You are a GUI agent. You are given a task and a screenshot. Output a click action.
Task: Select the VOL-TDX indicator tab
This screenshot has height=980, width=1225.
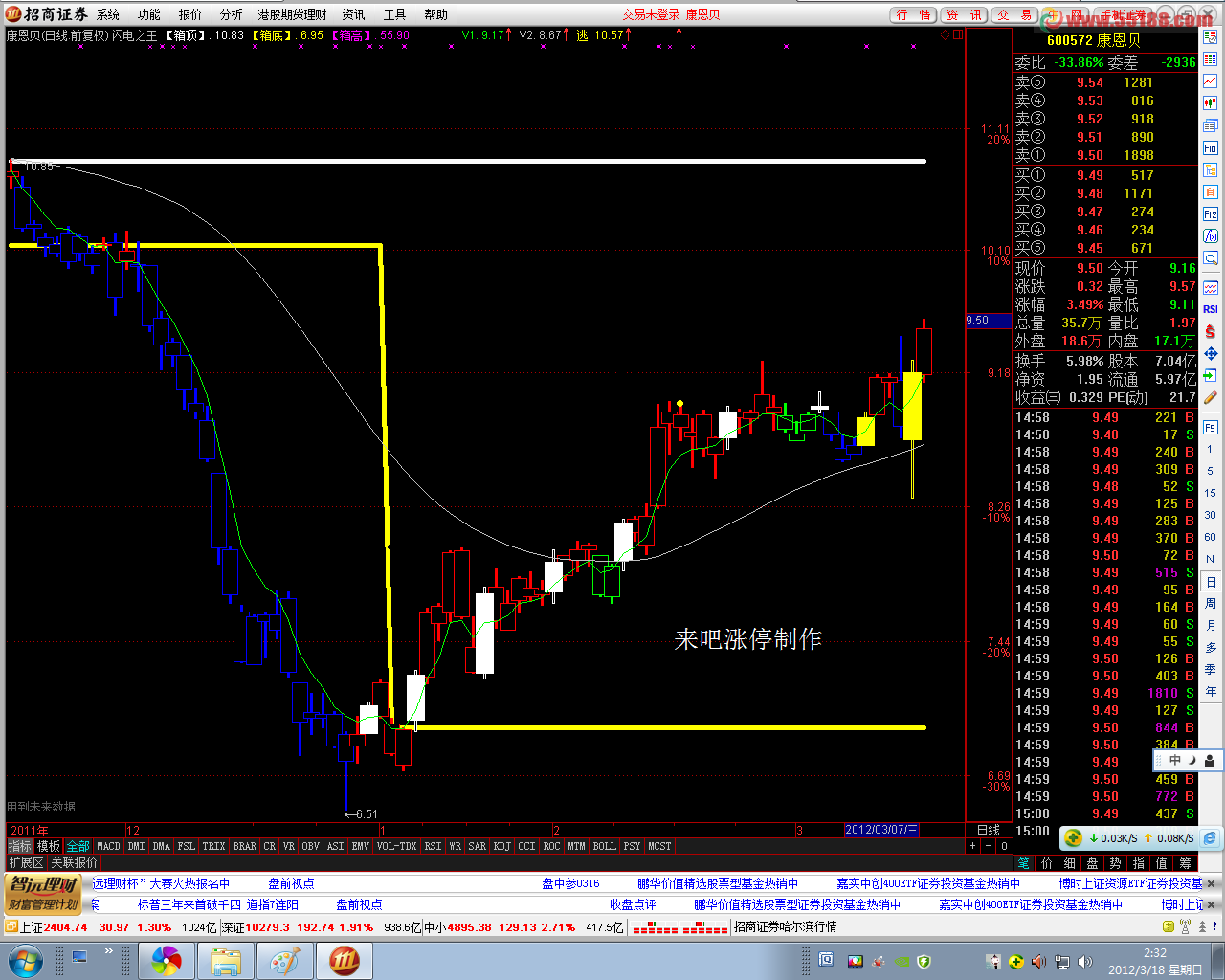[396, 846]
